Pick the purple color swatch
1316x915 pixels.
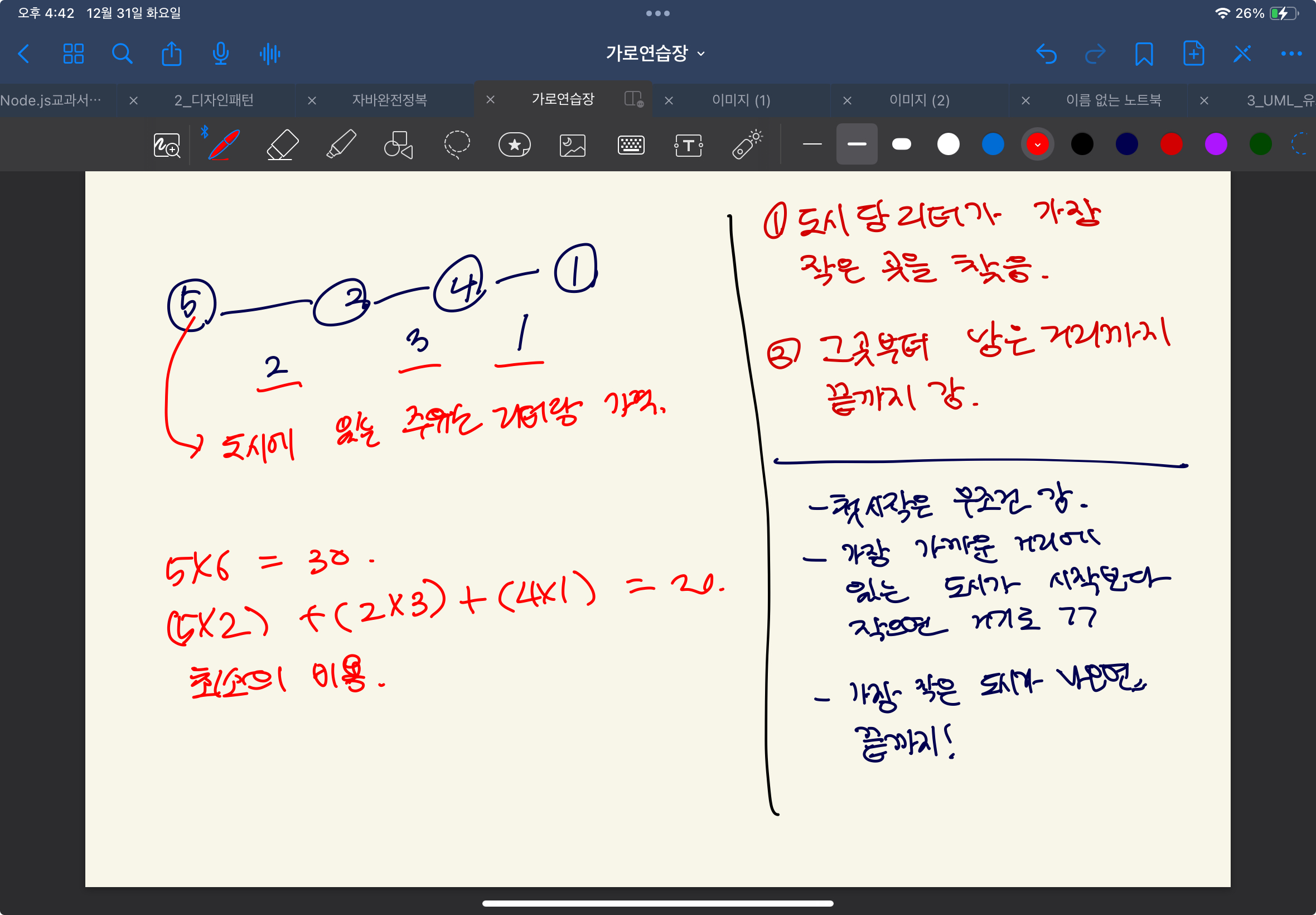1215,144
